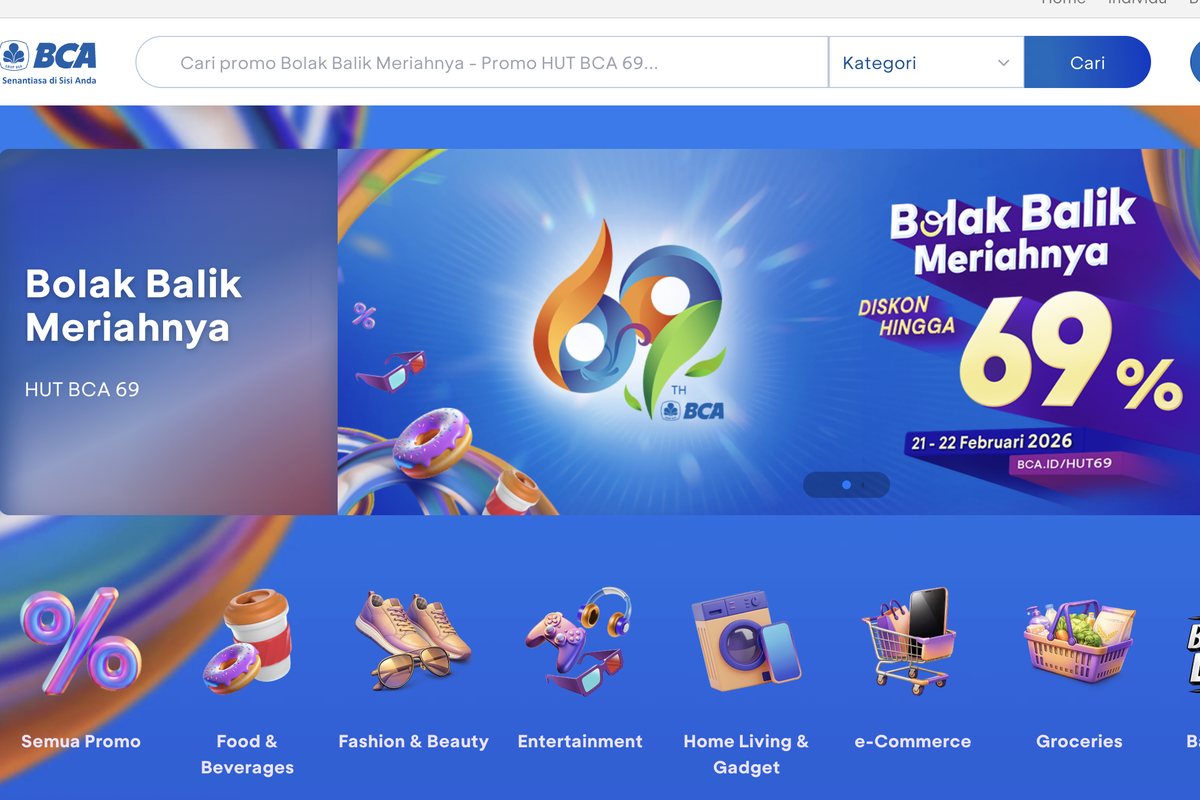Open the Bolak Balik Meriahnya 69% banner

point(768,332)
